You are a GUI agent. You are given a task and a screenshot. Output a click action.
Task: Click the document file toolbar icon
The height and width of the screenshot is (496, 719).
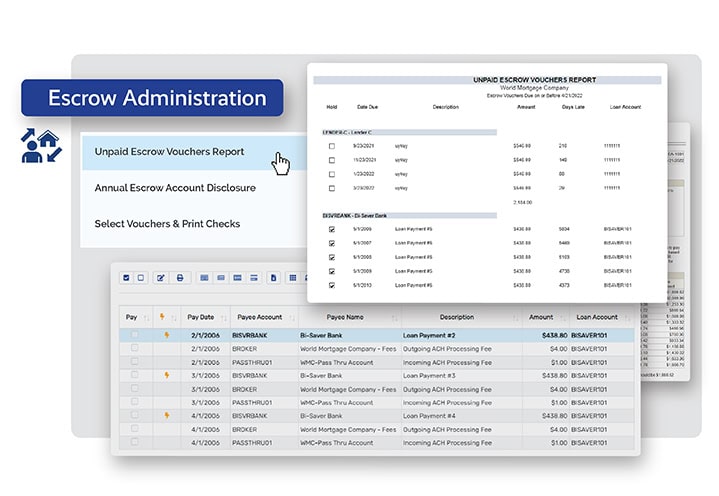click(274, 278)
